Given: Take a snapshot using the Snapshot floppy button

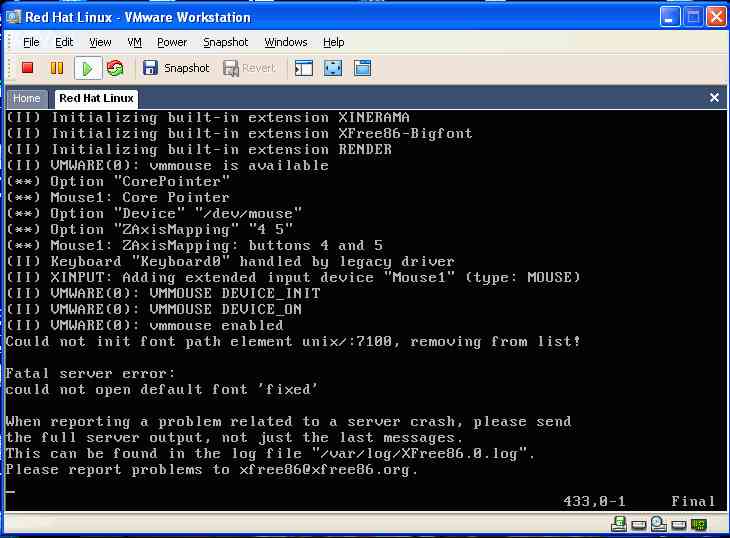Looking at the screenshot, I should pos(176,68).
